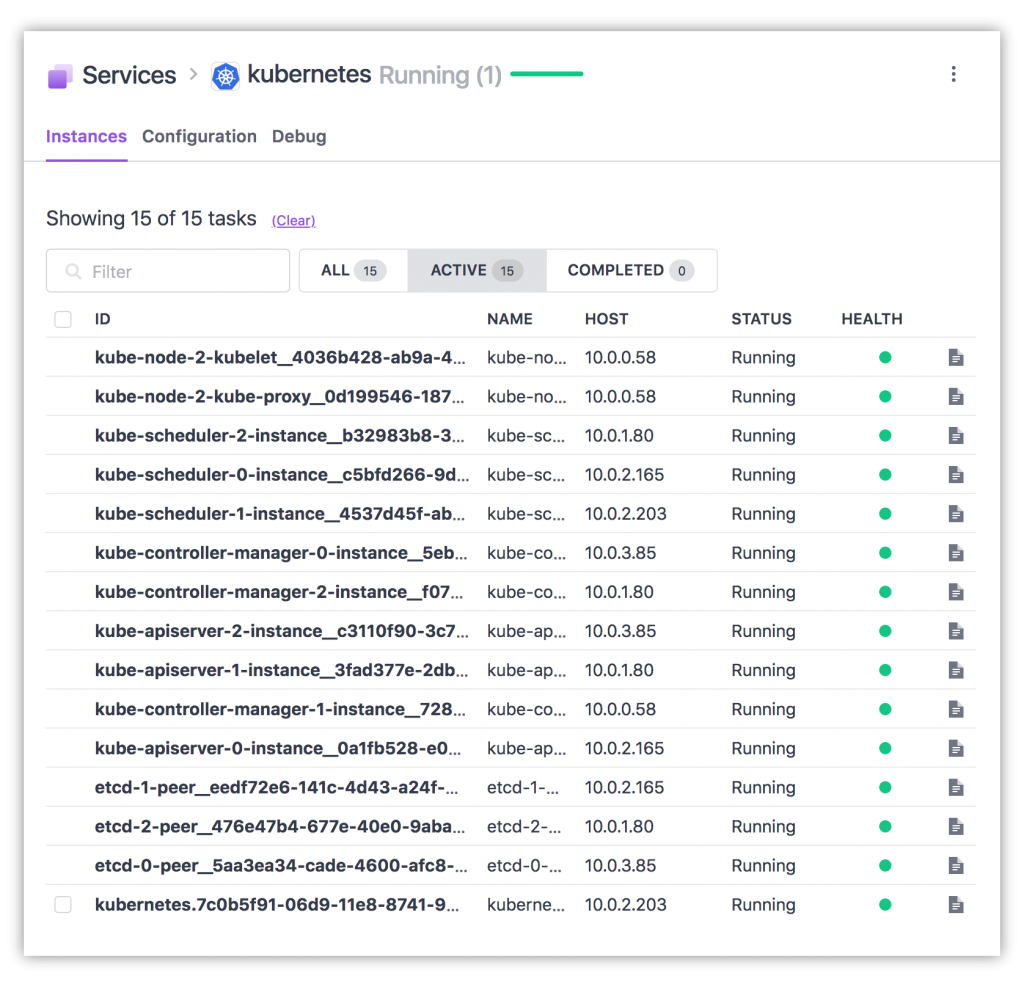Open logs icon for kube-scheduler-2-instance task
Image resolution: width=1024 pixels, height=987 pixels.
click(x=955, y=436)
